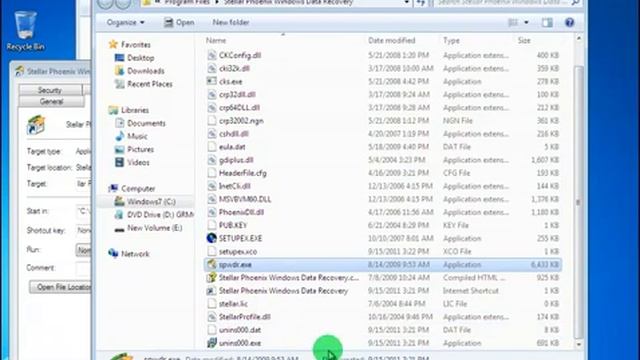Open Explorer help icon
640x360 pixels.
pyautogui.click(x=569, y=22)
